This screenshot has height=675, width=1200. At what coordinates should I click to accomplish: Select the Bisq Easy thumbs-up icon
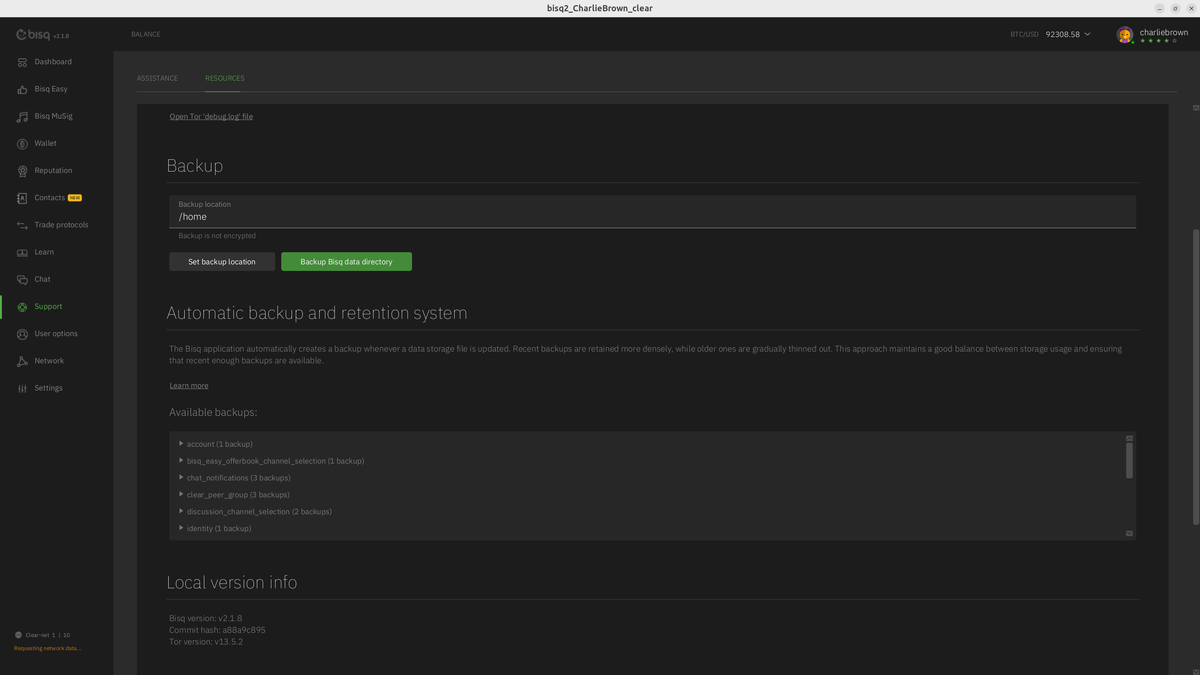coord(22,89)
